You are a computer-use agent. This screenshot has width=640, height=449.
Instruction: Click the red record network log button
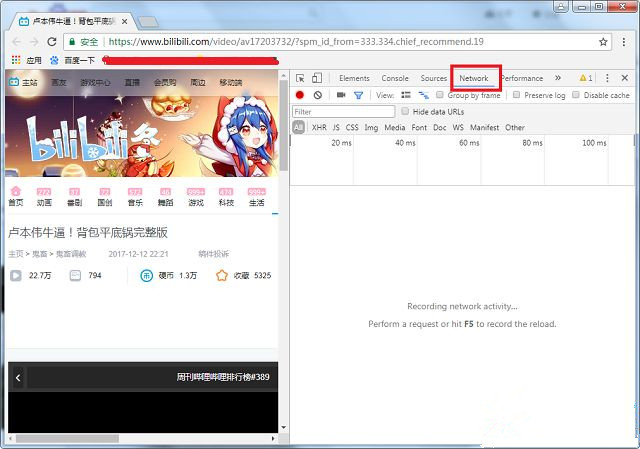(299, 95)
